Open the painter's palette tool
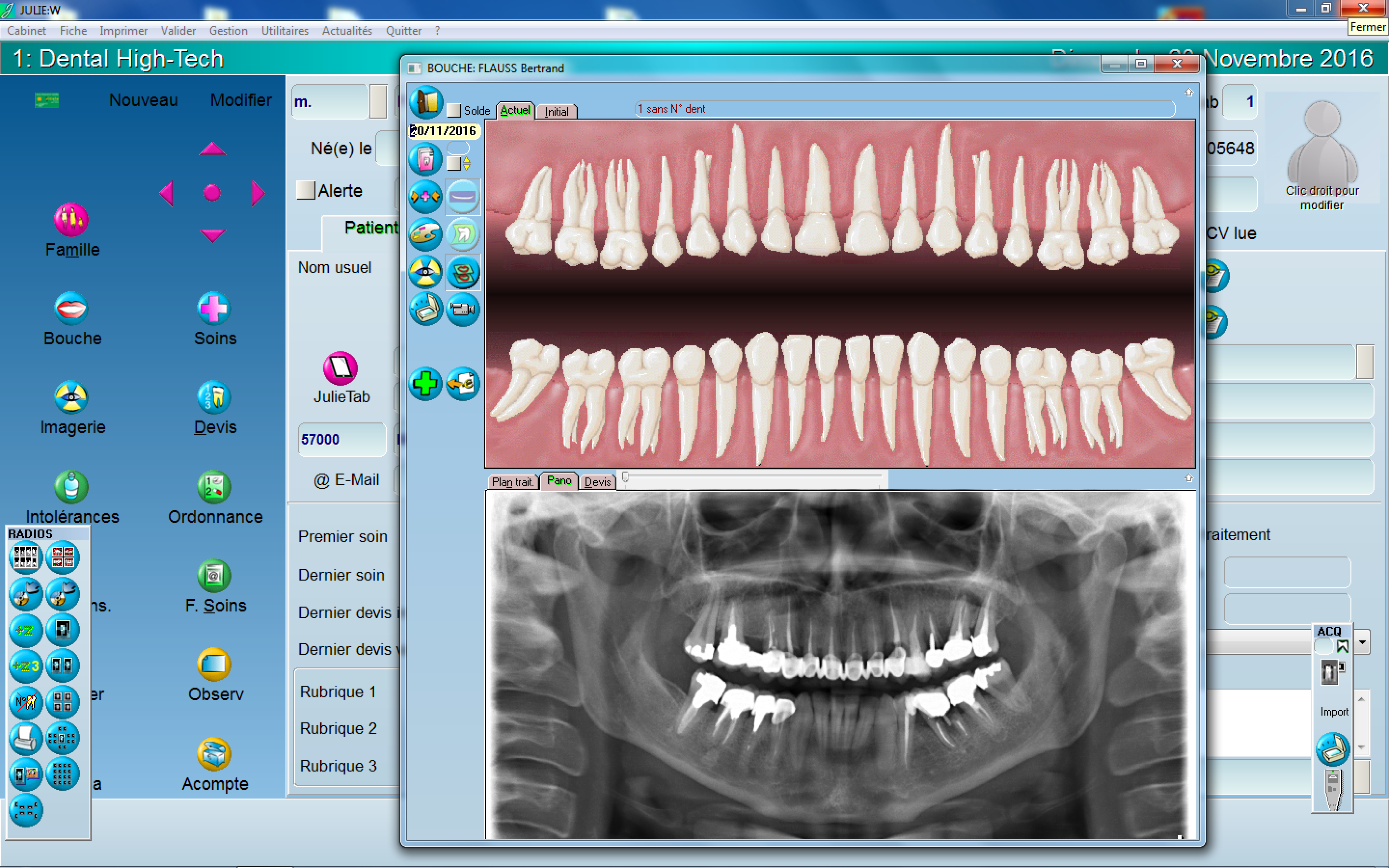Image resolution: width=1389 pixels, height=868 pixels. coord(425,234)
